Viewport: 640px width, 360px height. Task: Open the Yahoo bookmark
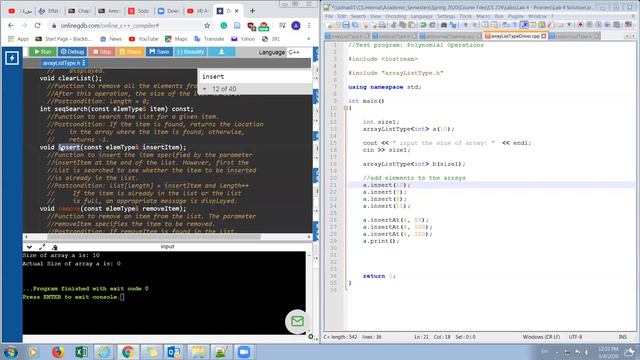pyautogui.click(x=243, y=39)
